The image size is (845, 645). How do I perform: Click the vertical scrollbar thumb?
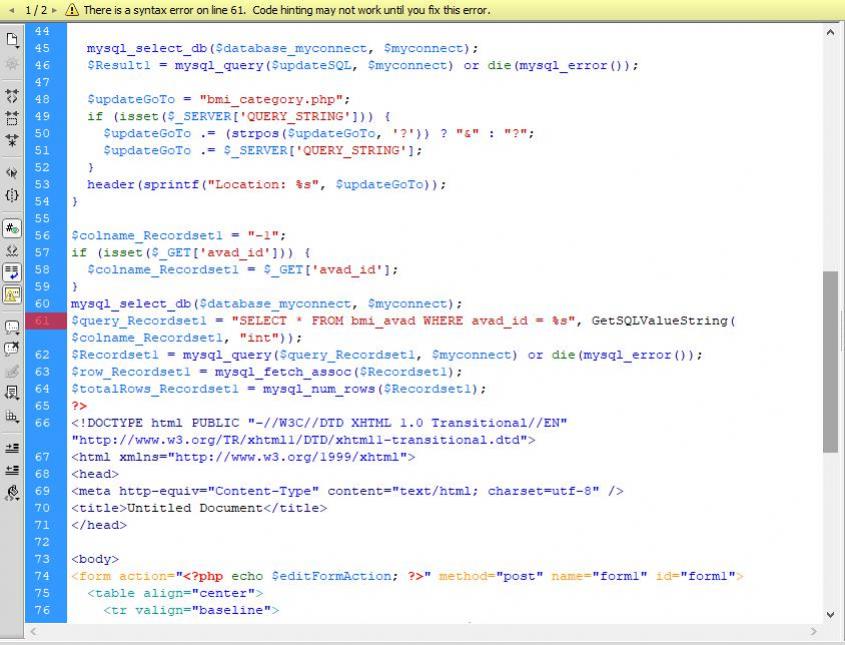830,362
